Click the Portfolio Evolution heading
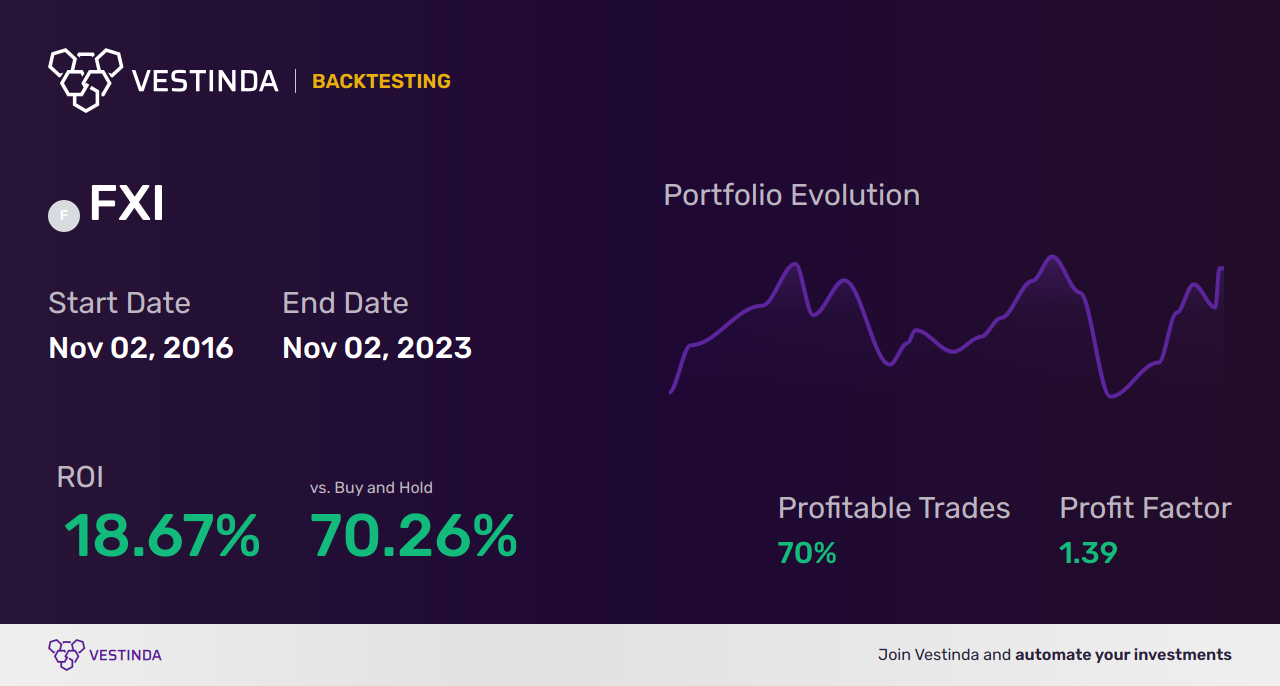Image resolution: width=1280 pixels, height=686 pixels. tap(792, 195)
